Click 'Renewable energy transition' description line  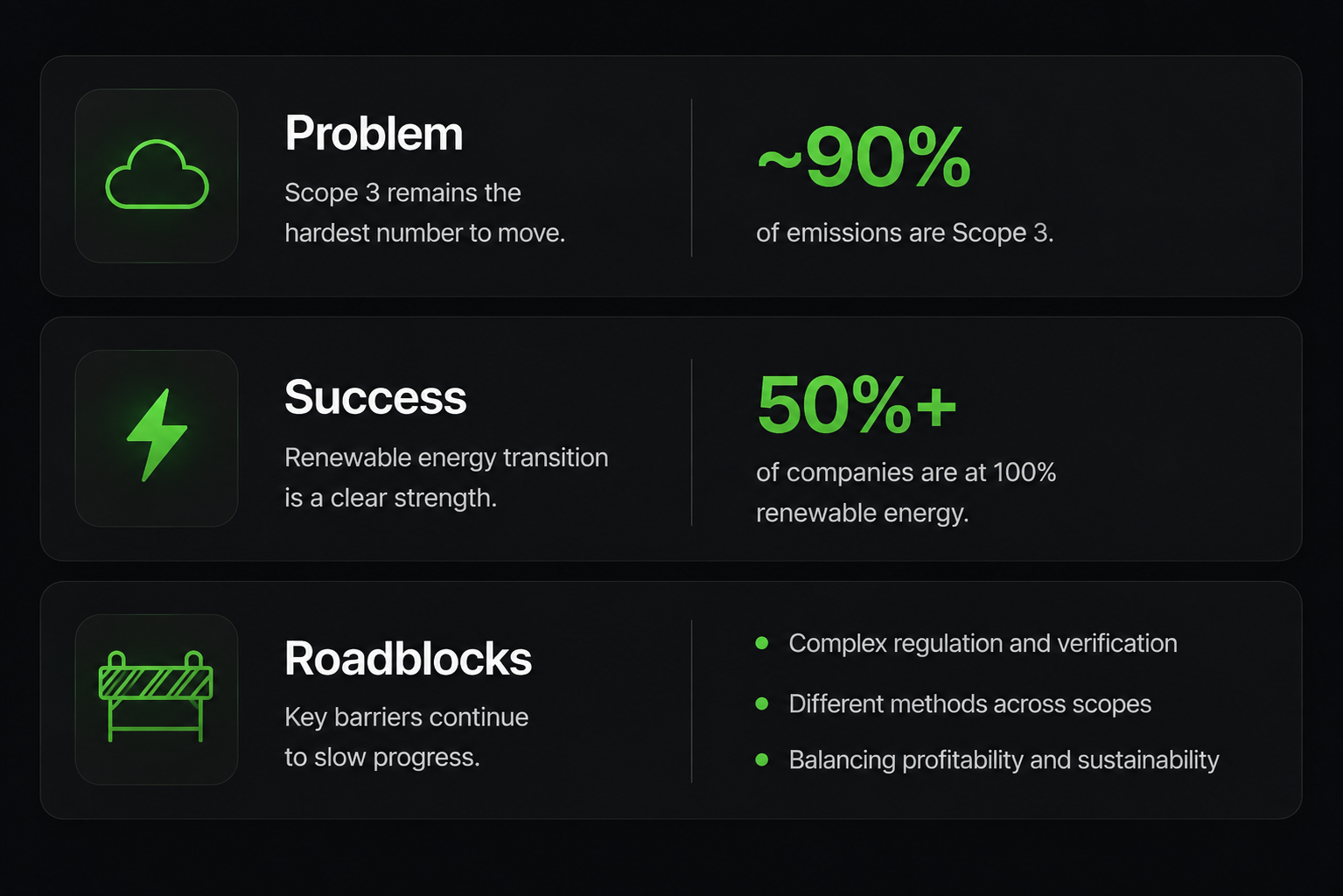[446, 458]
